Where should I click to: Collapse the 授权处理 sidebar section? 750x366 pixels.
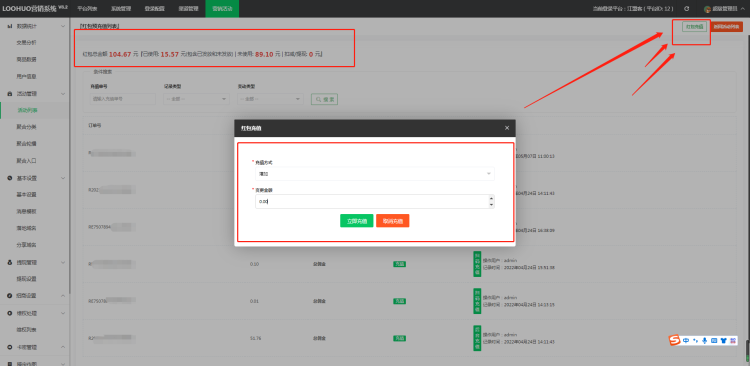63,313
